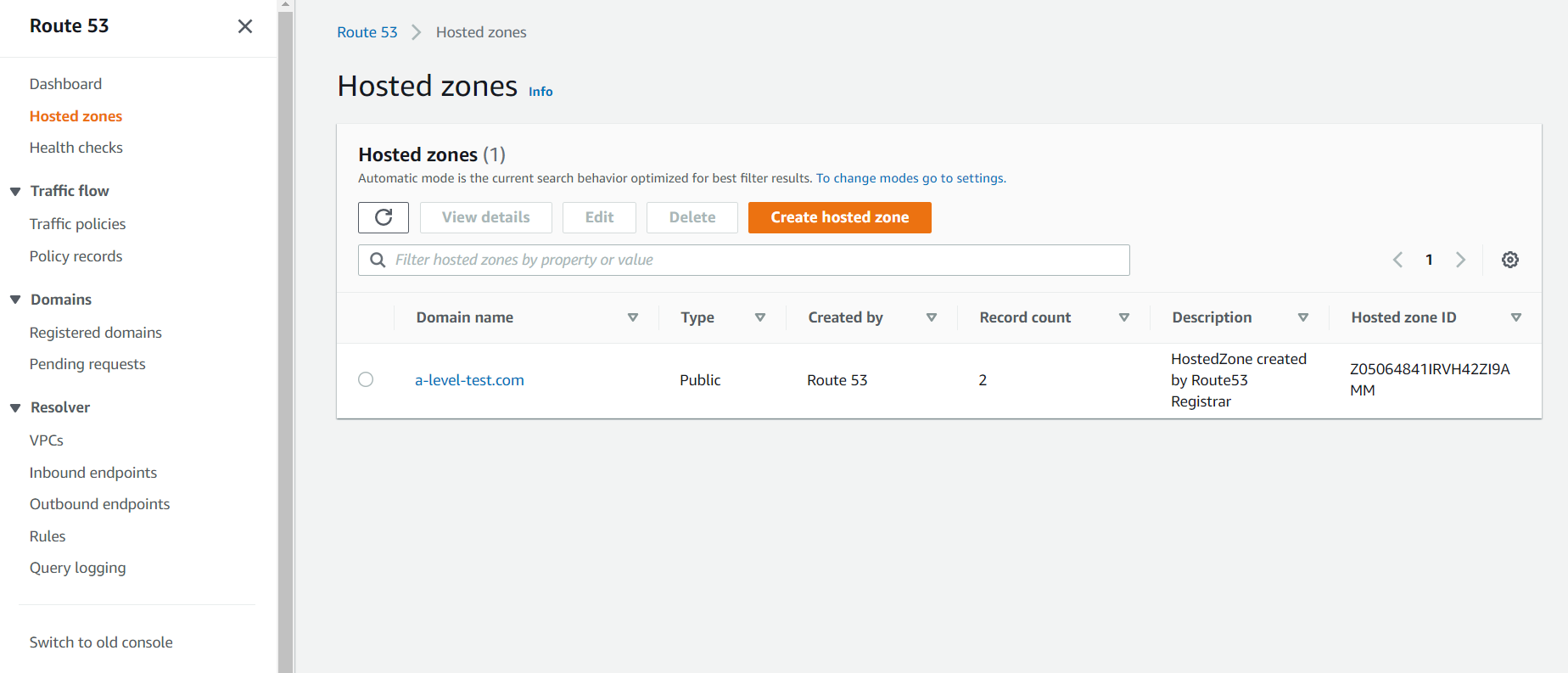Open the a-level-test.com domain link
The width and height of the screenshot is (1568, 673).
click(469, 380)
